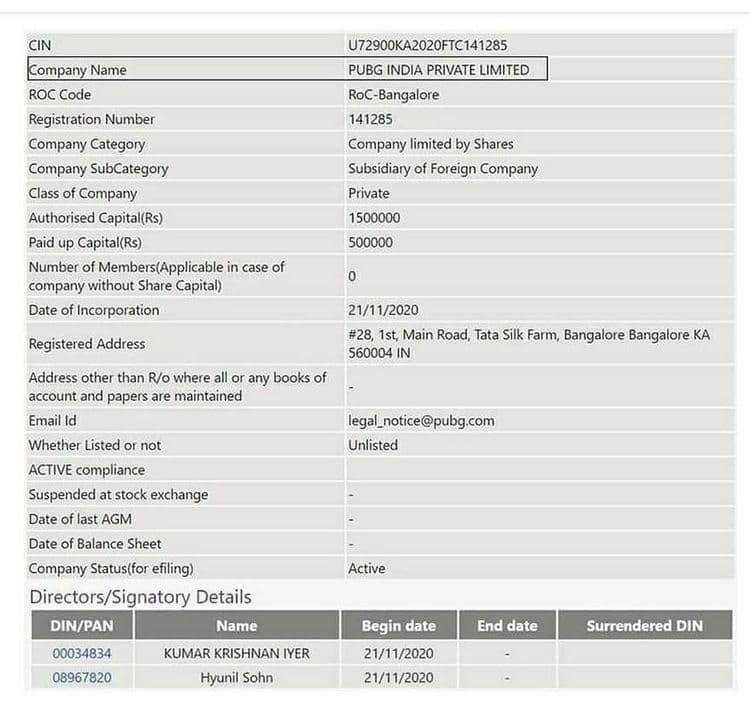Image resolution: width=750 pixels, height=703 pixels.
Task: Click 'Subsidiary of Foreign Company' value
Action: [x=443, y=169]
